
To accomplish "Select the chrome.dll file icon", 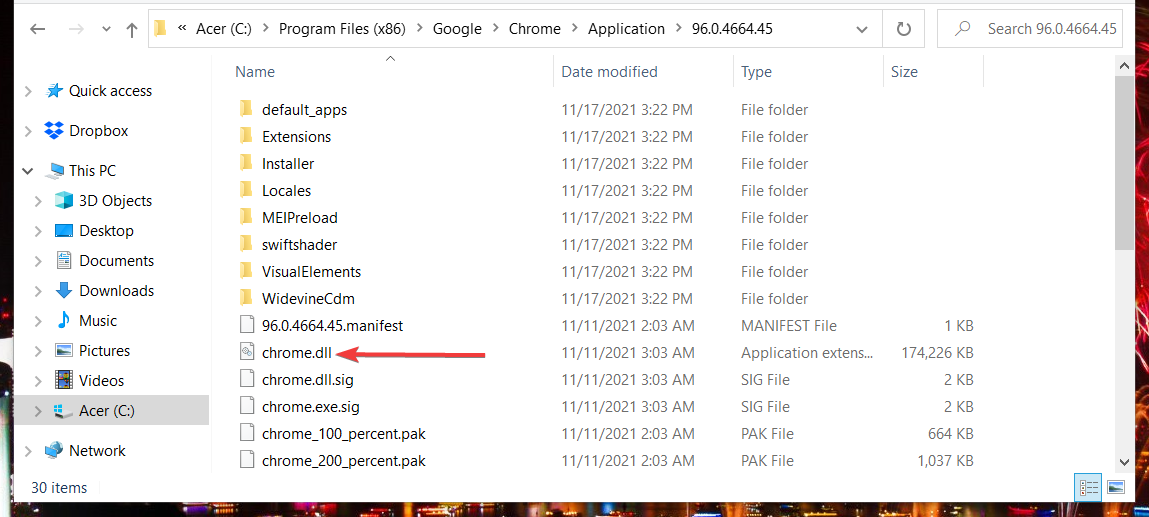I will tap(247, 352).
